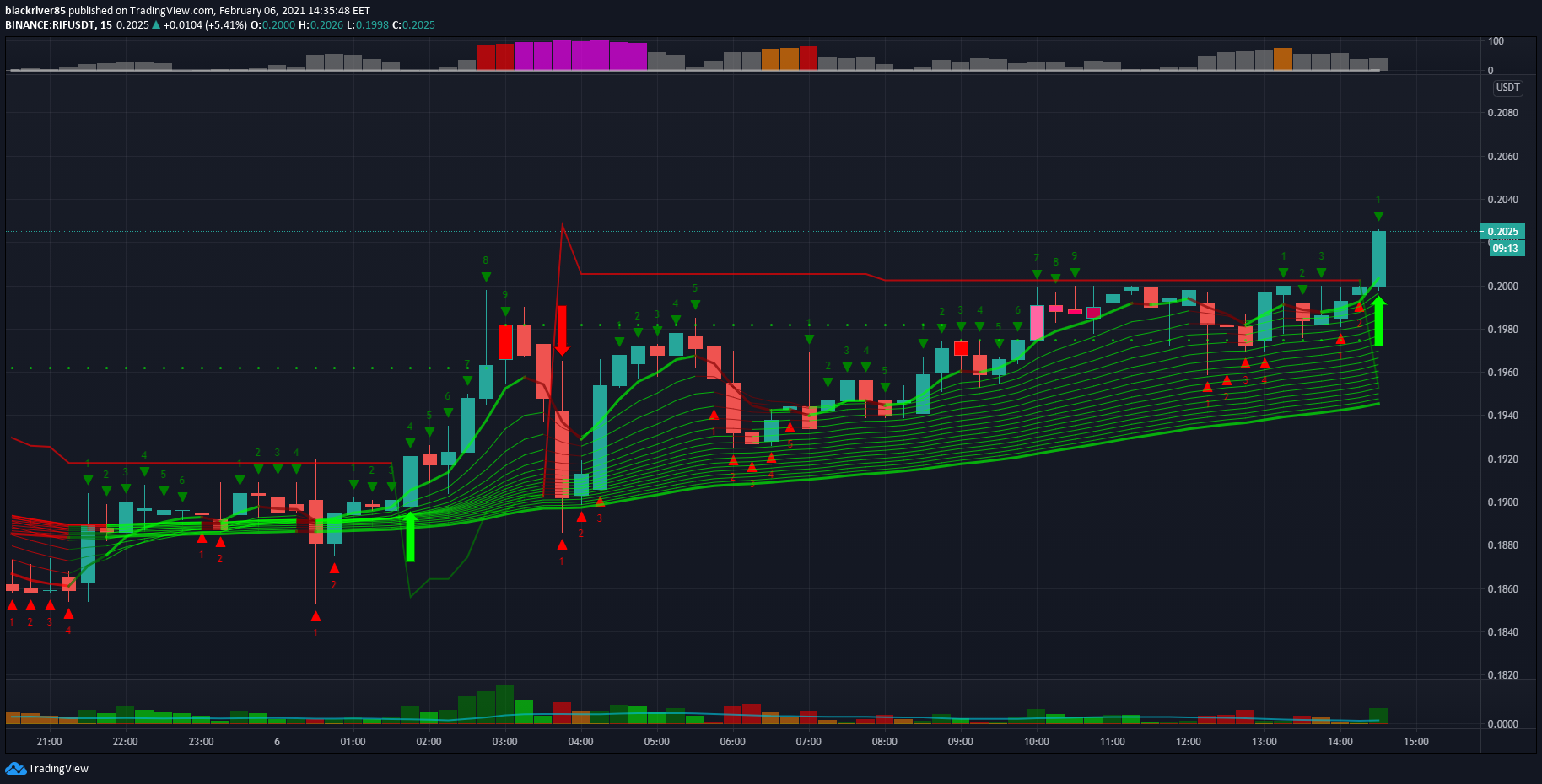Click the 09:00 time axis label
The width and height of the screenshot is (1542, 784).
(x=960, y=742)
